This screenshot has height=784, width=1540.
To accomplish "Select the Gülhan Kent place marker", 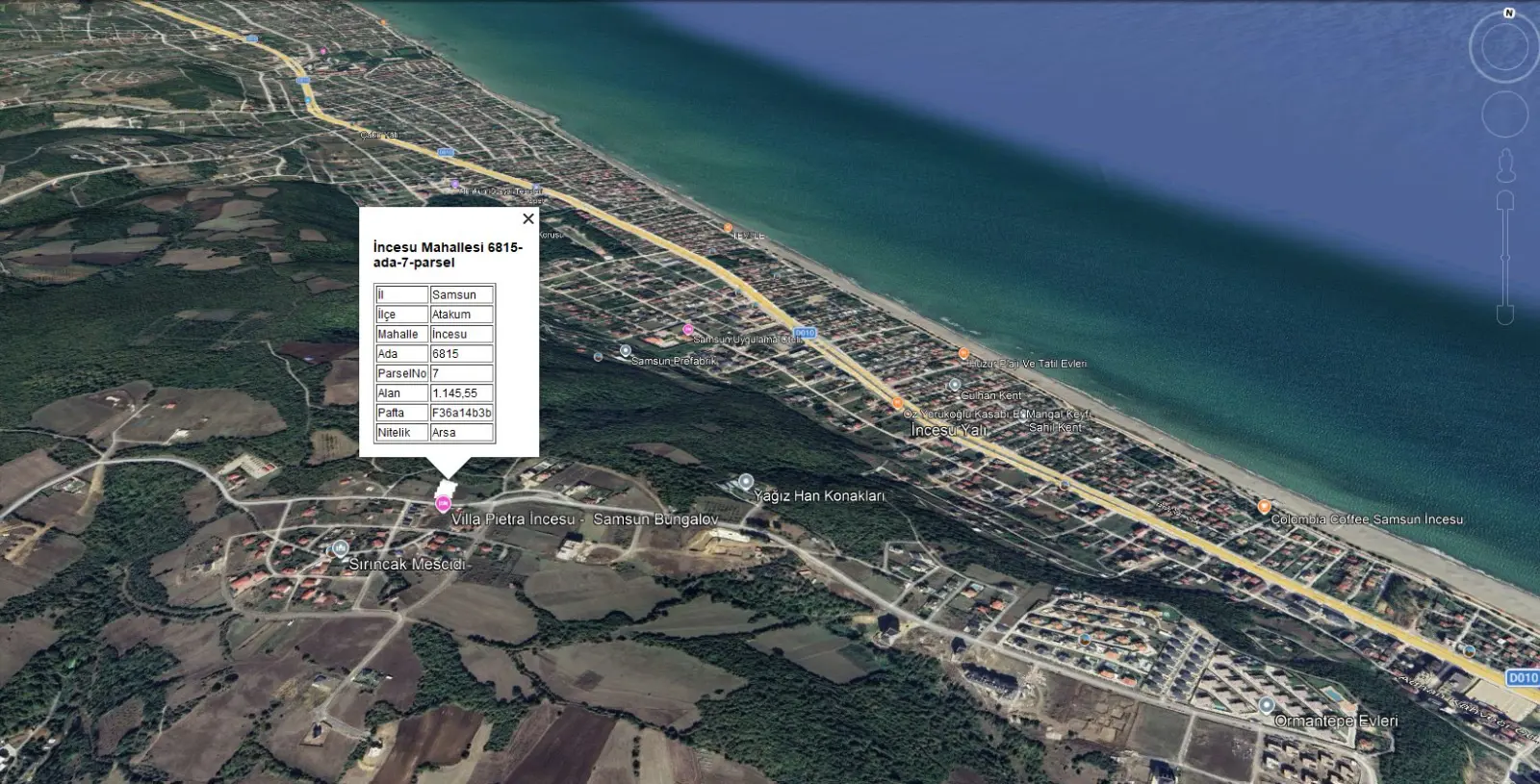I will click(x=954, y=385).
